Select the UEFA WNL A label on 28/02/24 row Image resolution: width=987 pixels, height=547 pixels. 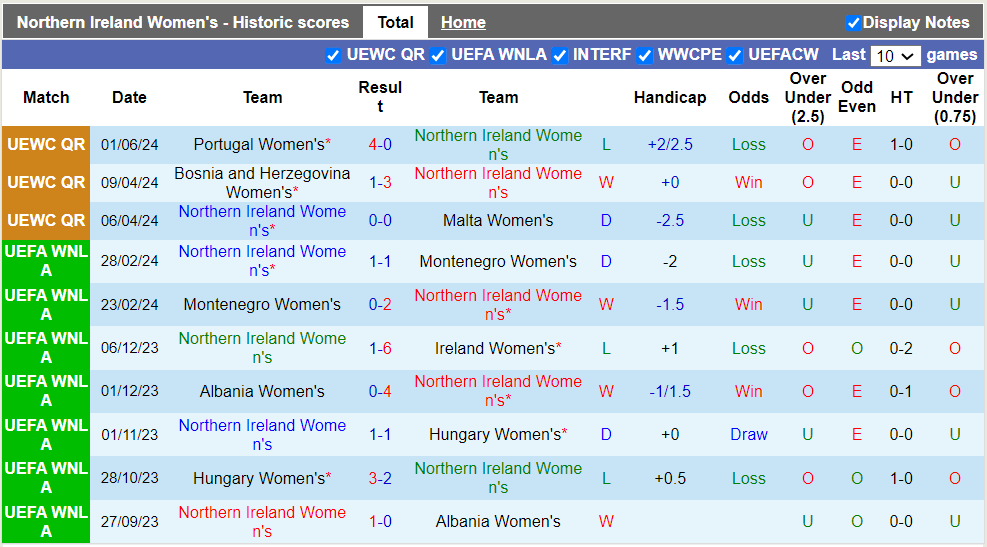46,261
